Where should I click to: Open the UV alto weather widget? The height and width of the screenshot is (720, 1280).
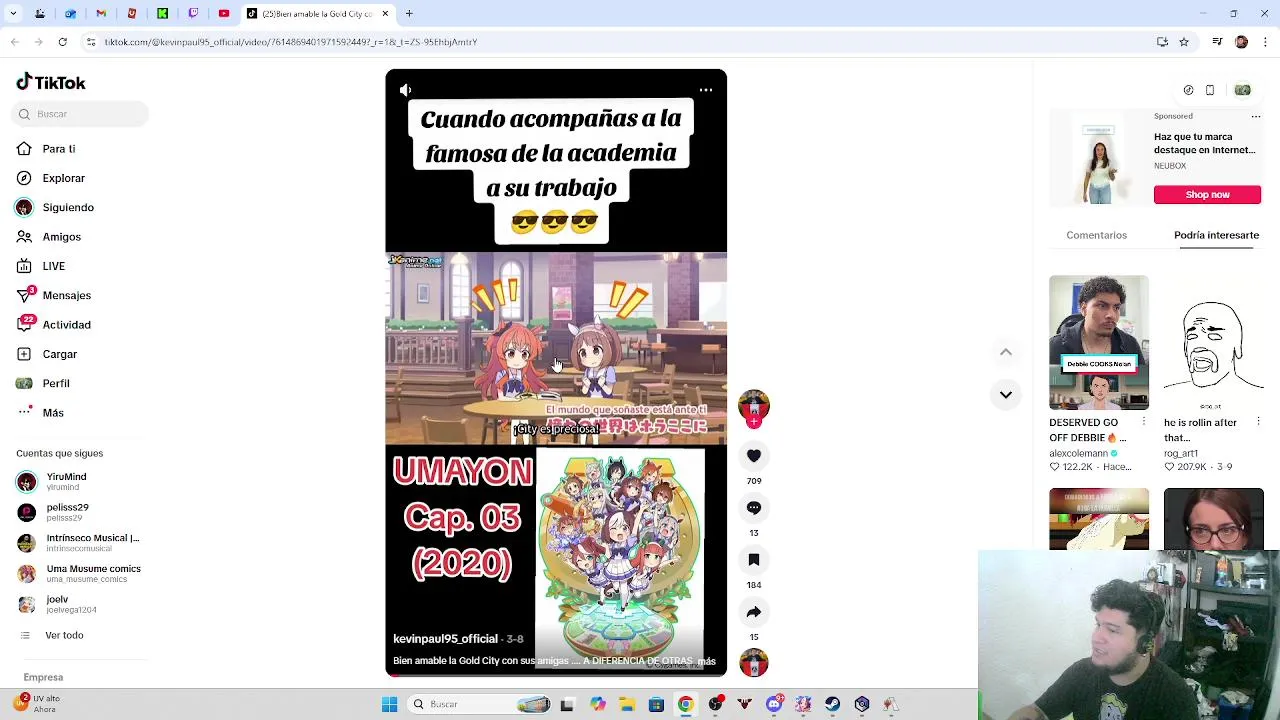click(x=36, y=704)
